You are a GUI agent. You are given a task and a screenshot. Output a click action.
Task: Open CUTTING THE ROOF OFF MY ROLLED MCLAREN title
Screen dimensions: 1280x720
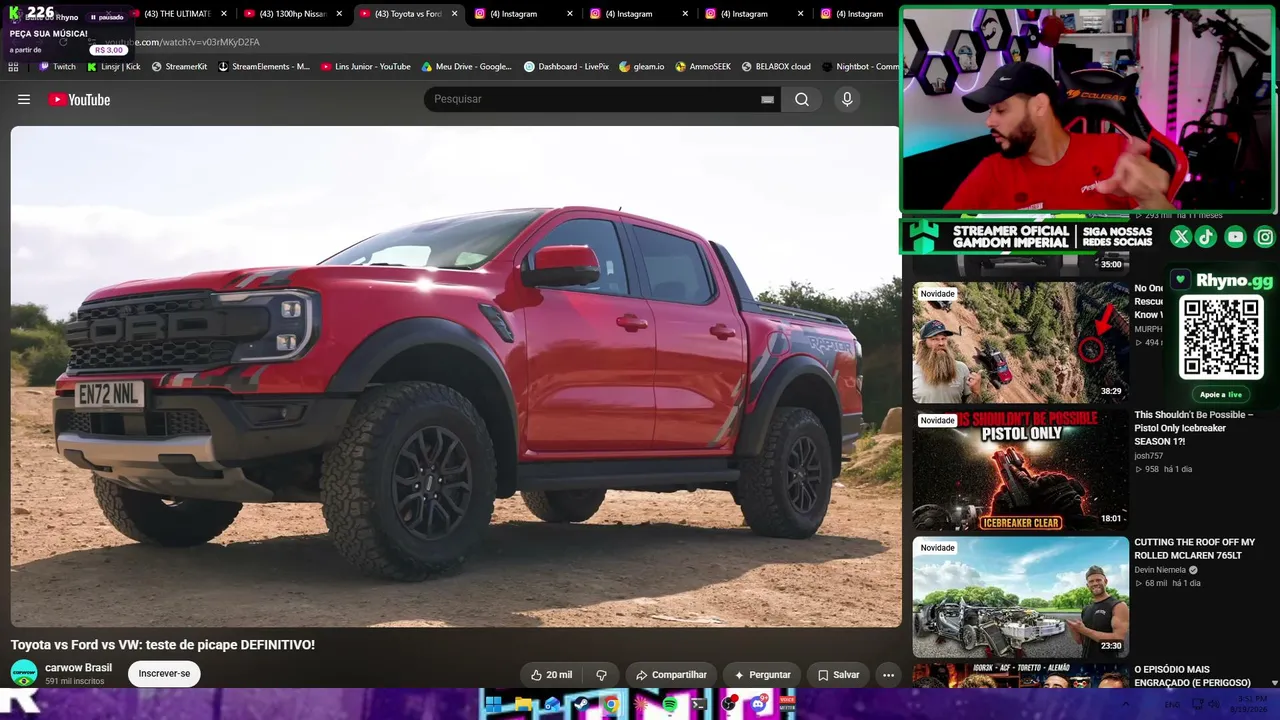(1194, 549)
